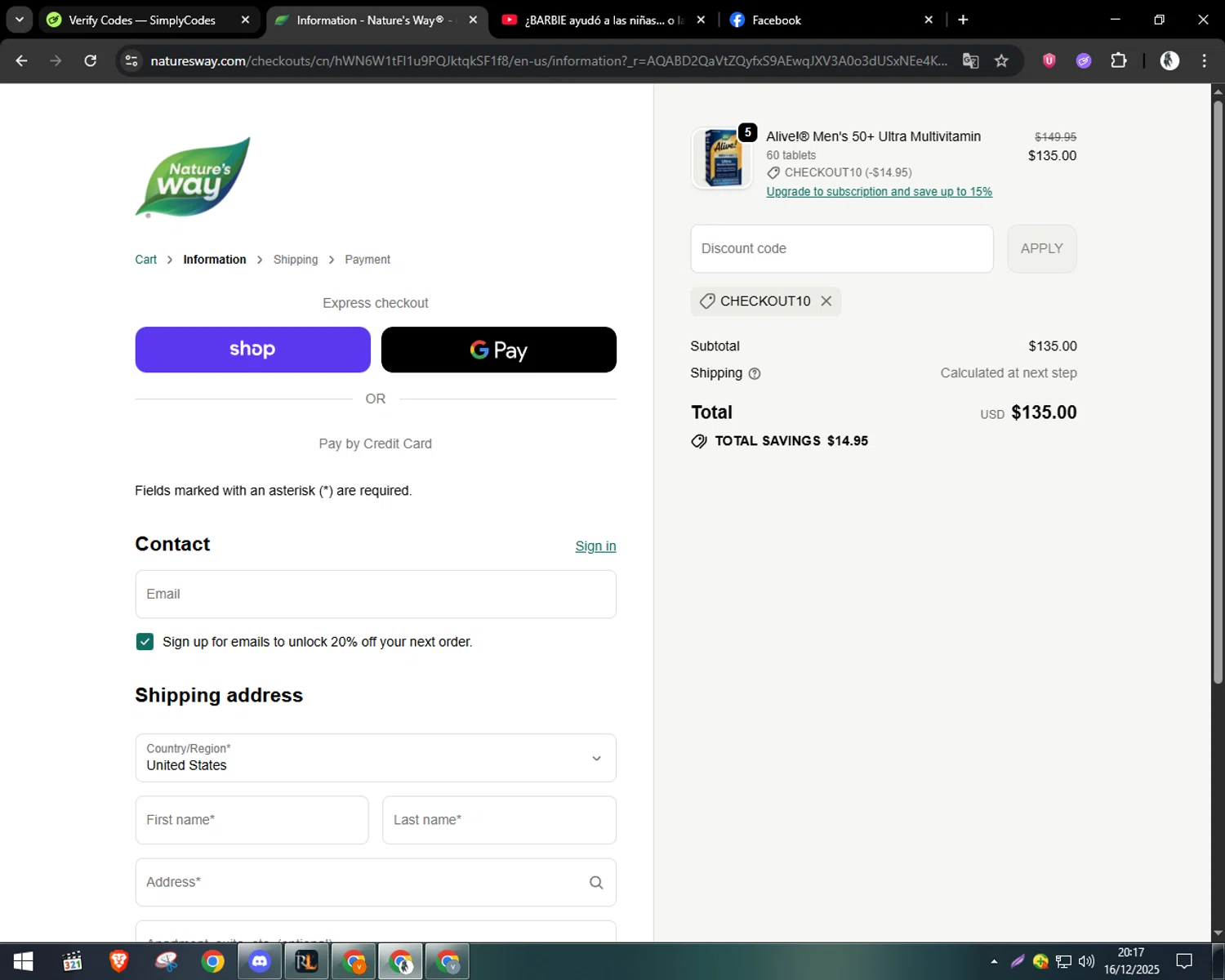
Task: Remove the CHECKOUT10 discount code
Action: click(x=826, y=301)
